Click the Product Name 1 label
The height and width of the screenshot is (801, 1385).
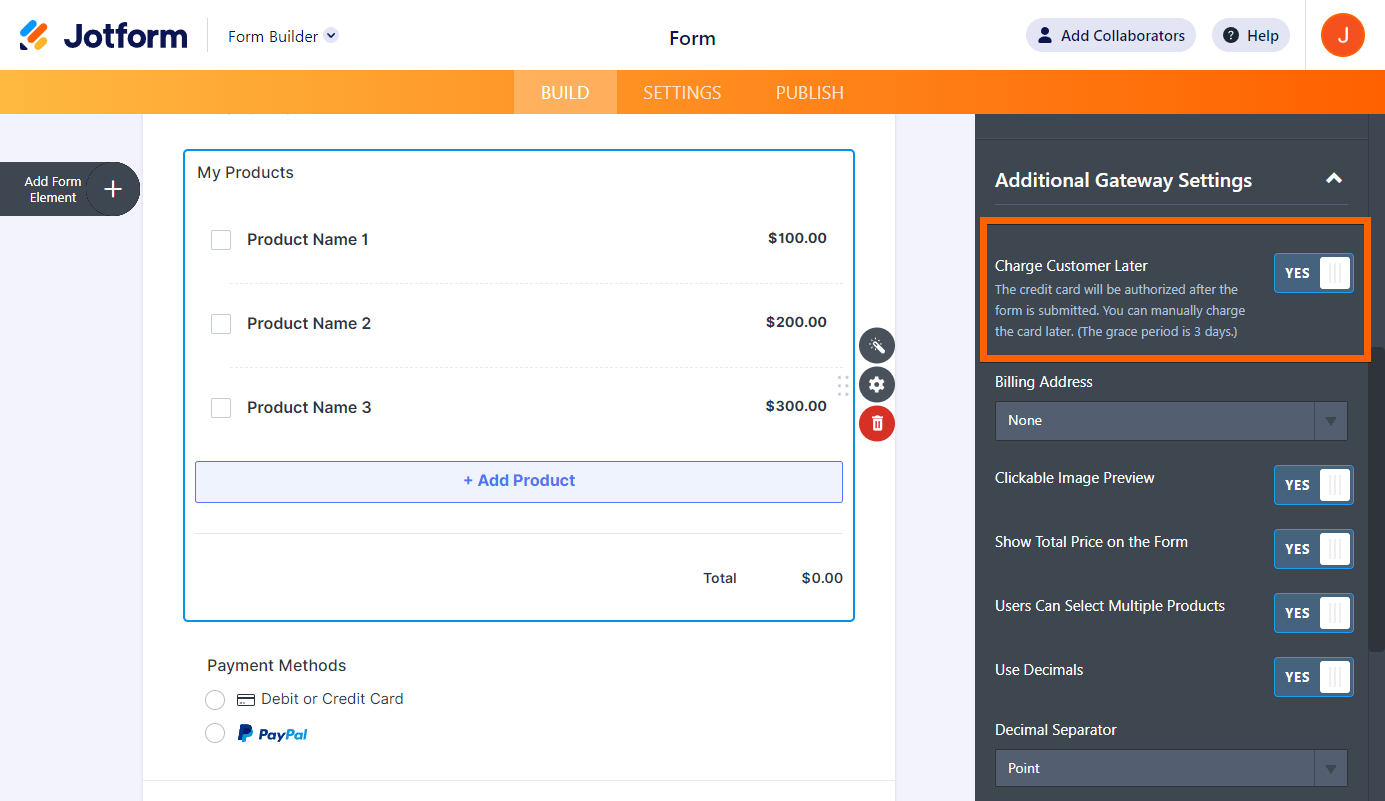(x=308, y=240)
